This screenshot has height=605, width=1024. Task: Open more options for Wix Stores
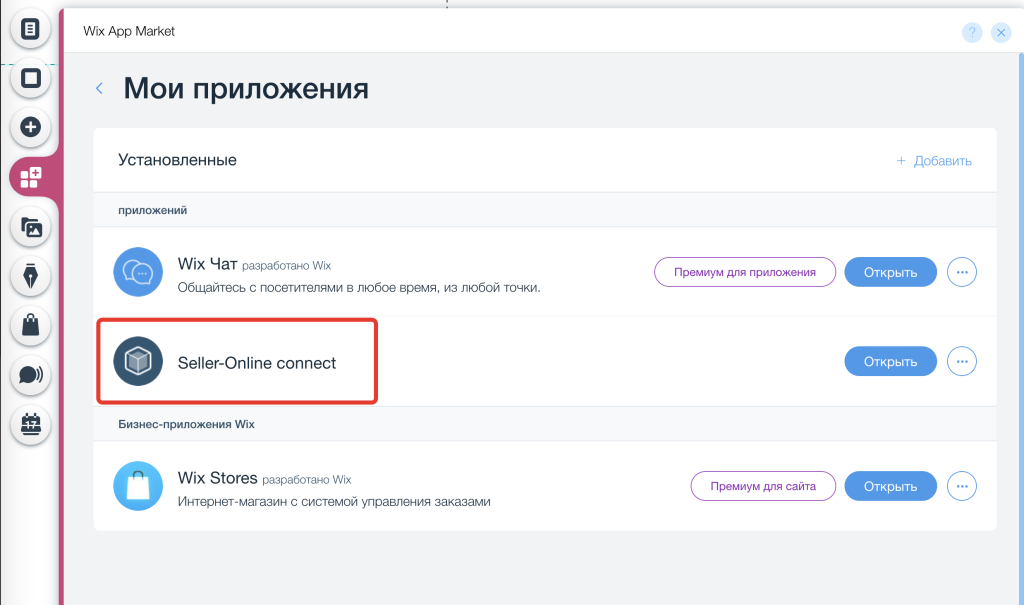(x=961, y=486)
